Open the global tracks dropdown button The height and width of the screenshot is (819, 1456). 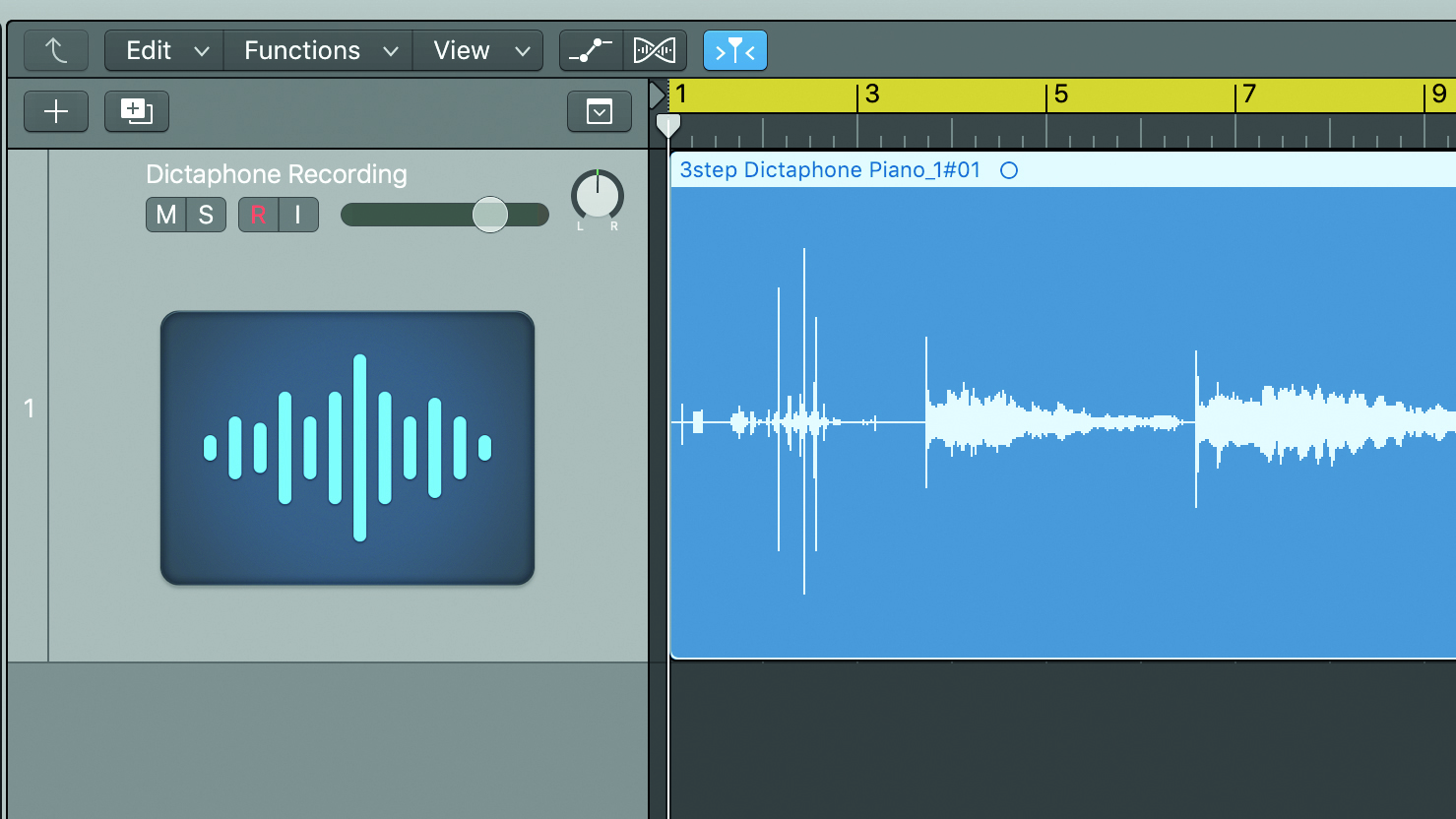(600, 111)
